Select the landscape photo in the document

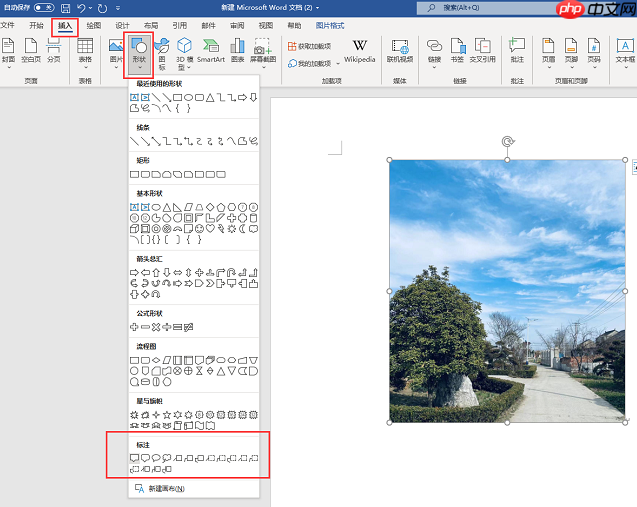point(507,291)
